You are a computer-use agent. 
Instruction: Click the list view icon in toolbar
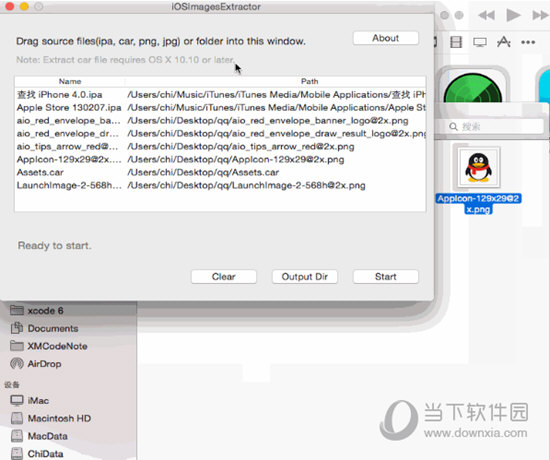point(456,42)
